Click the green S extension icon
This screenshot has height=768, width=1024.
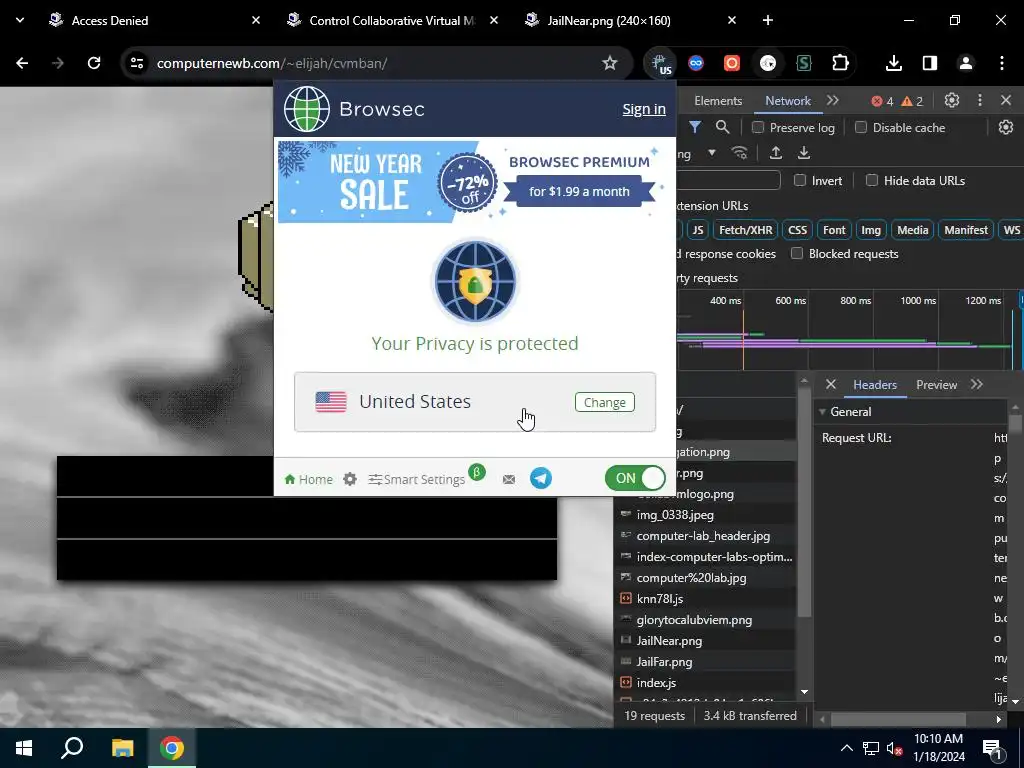tap(804, 63)
